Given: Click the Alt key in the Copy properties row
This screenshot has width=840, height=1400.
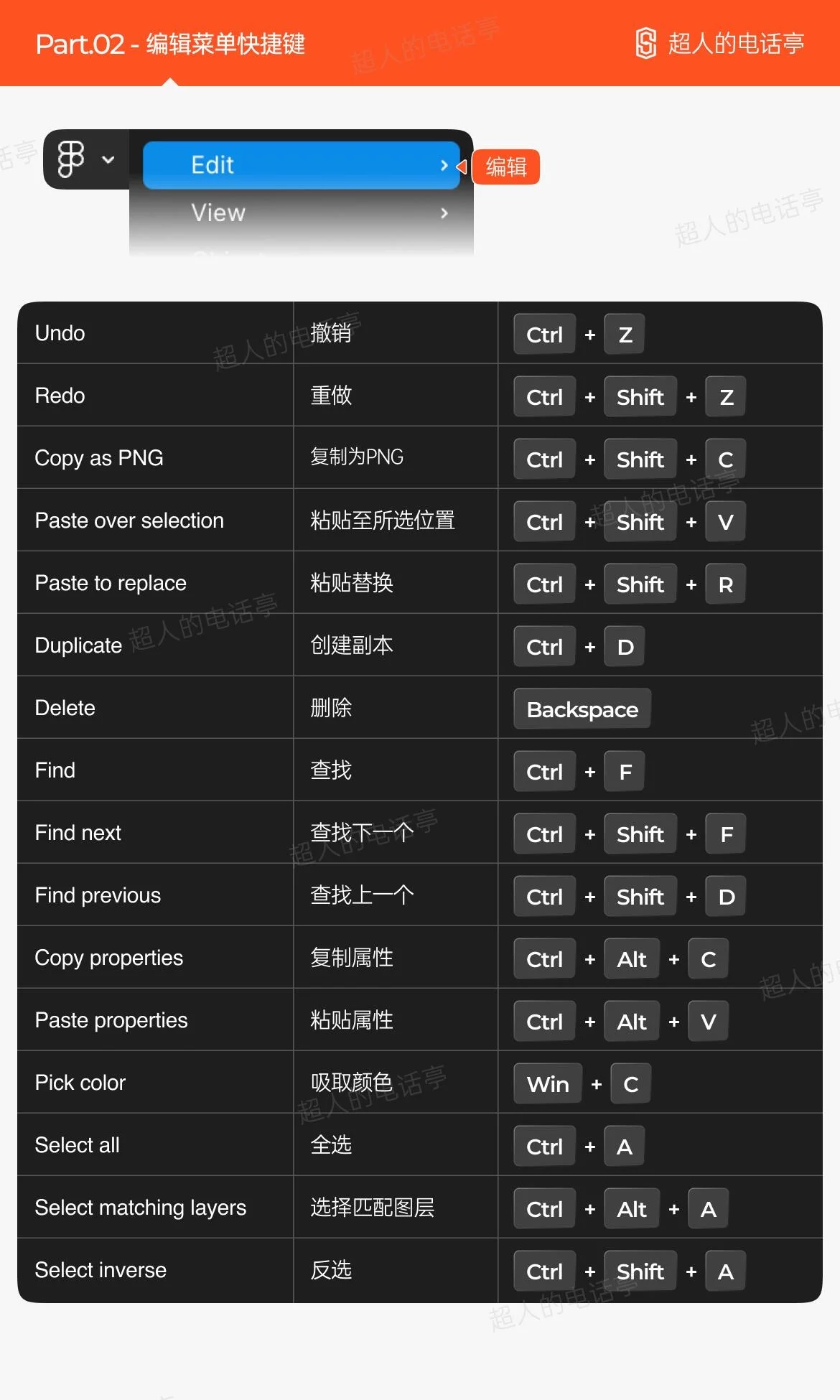Looking at the screenshot, I should tap(632, 959).
